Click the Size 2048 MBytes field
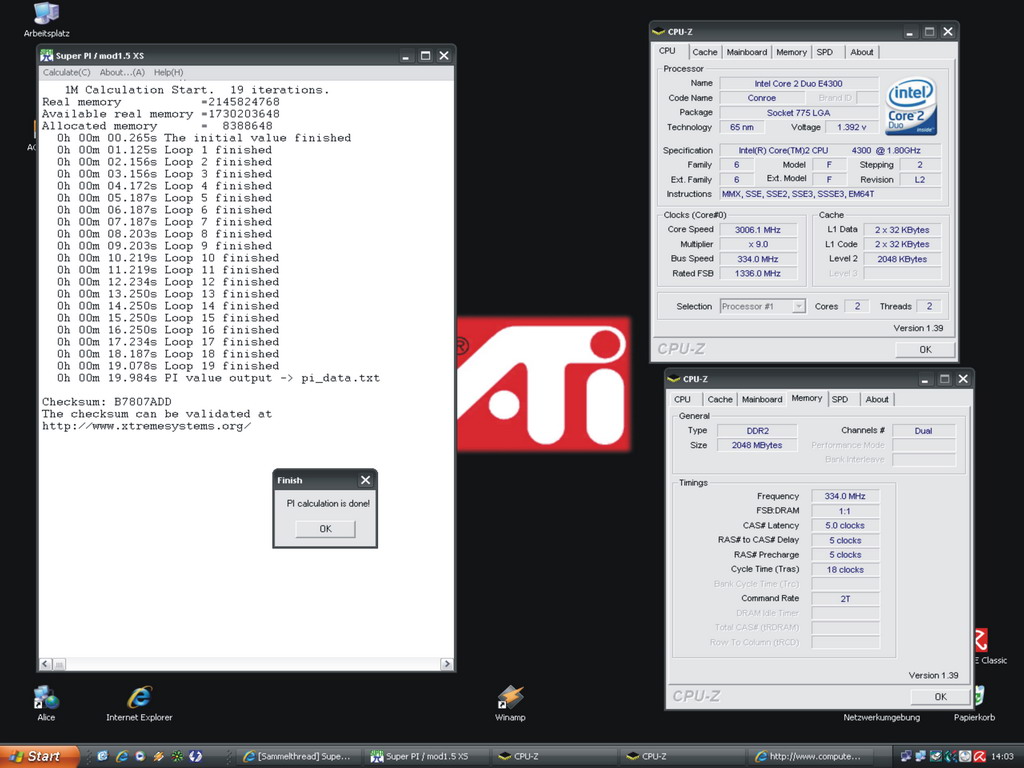The height and width of the screenshot is (768, 1024). (758, 445)
